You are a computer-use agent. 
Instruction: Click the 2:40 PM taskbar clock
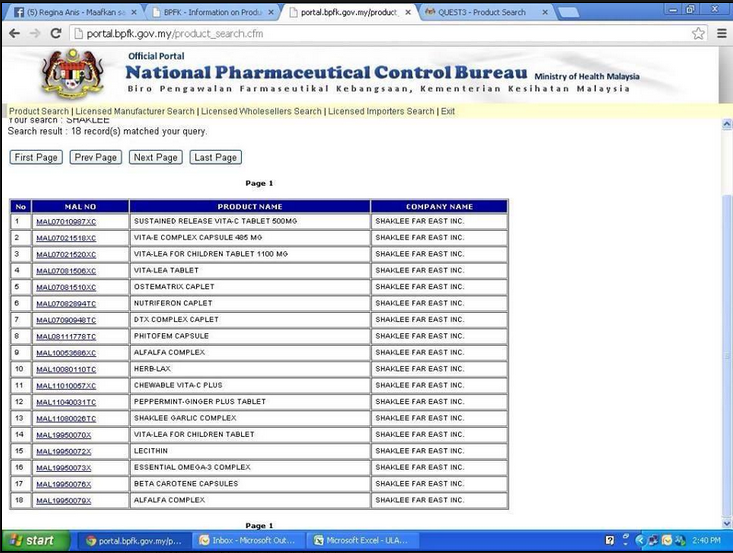(x=706, y=541)
